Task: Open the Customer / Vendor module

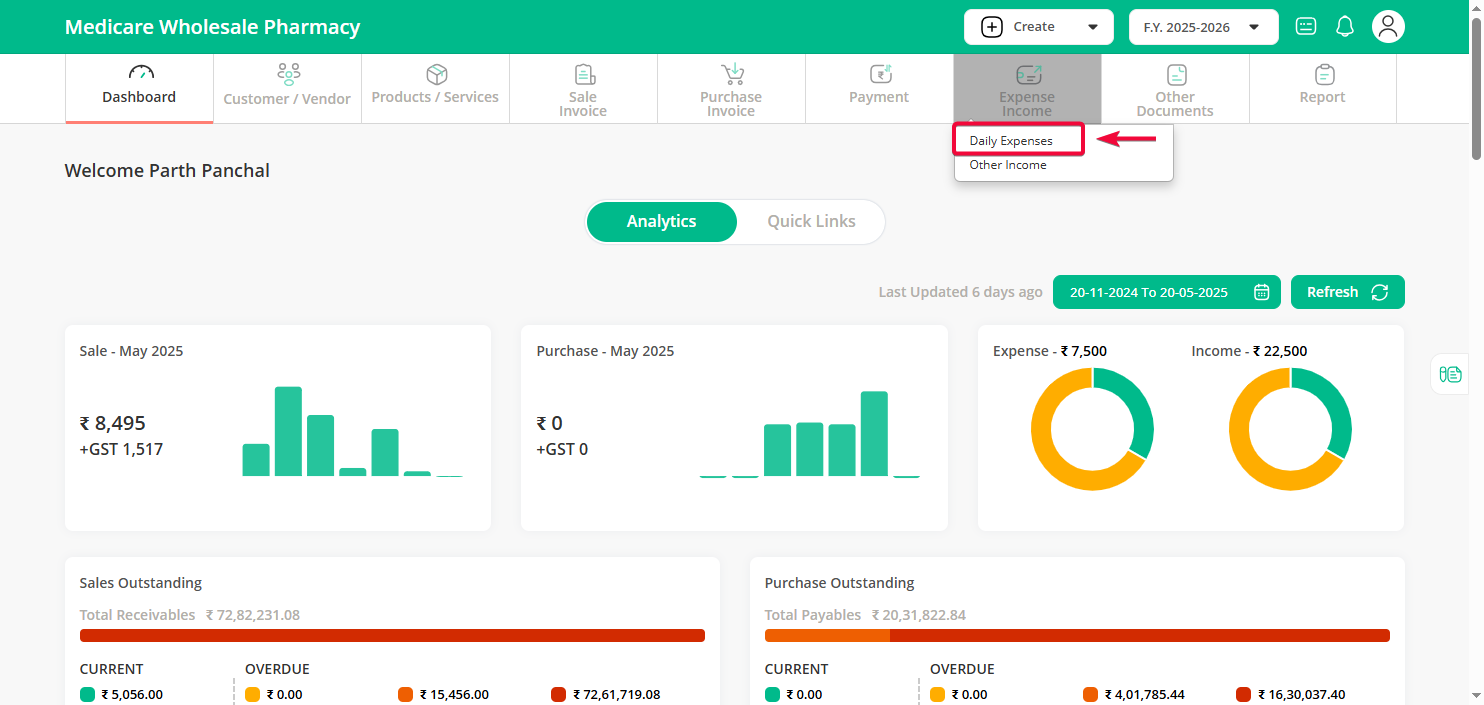Action: coord(287,88)
